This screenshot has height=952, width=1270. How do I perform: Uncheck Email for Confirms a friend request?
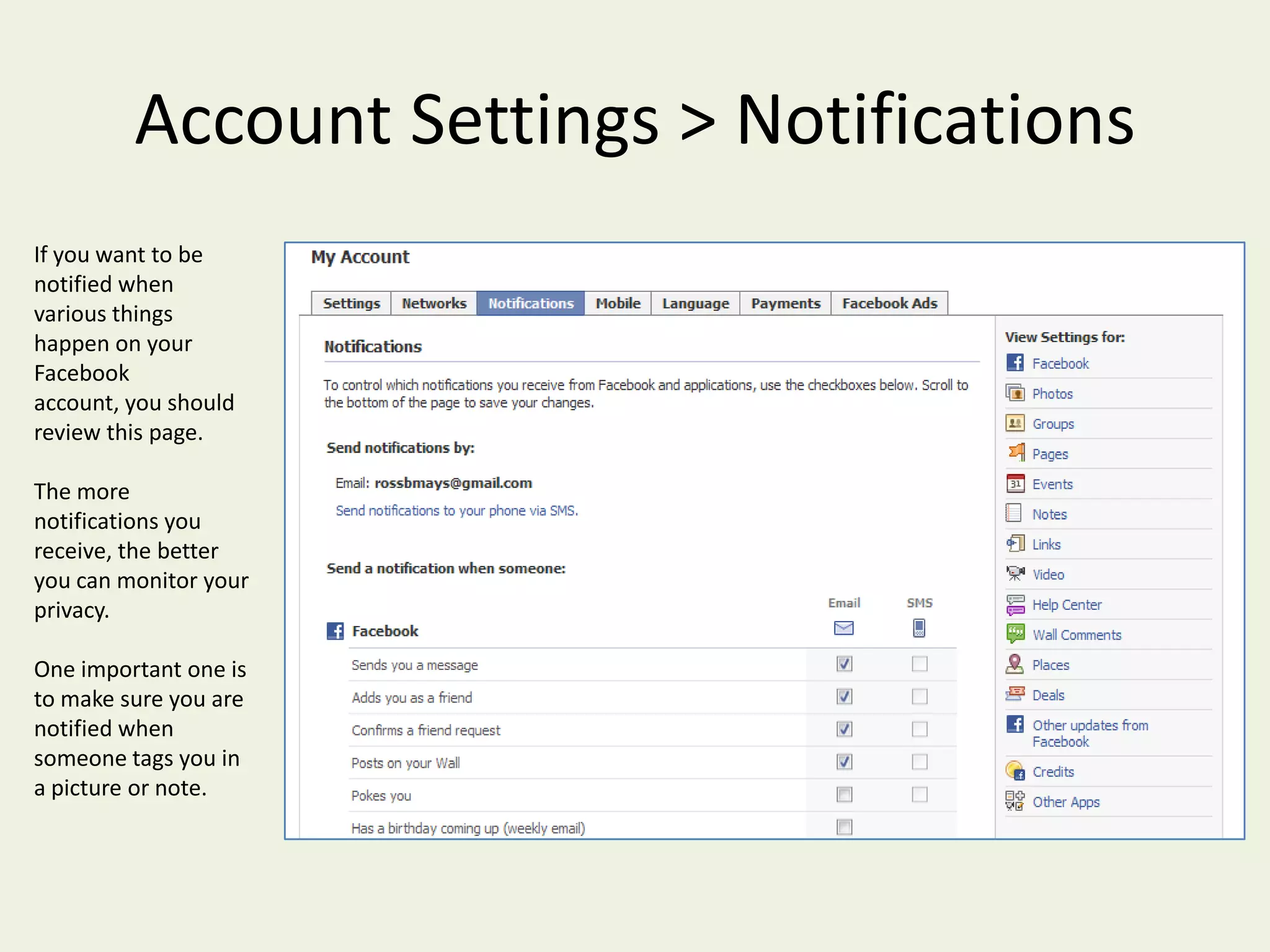(x=844, y=729)
